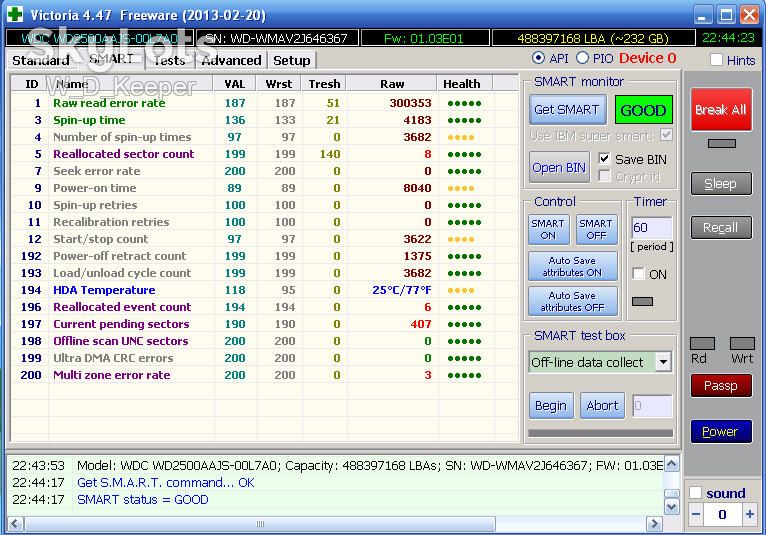This screenshot has width=766, height=535.
Task: Increase sound value with plus button
Action: click(749, 514)
